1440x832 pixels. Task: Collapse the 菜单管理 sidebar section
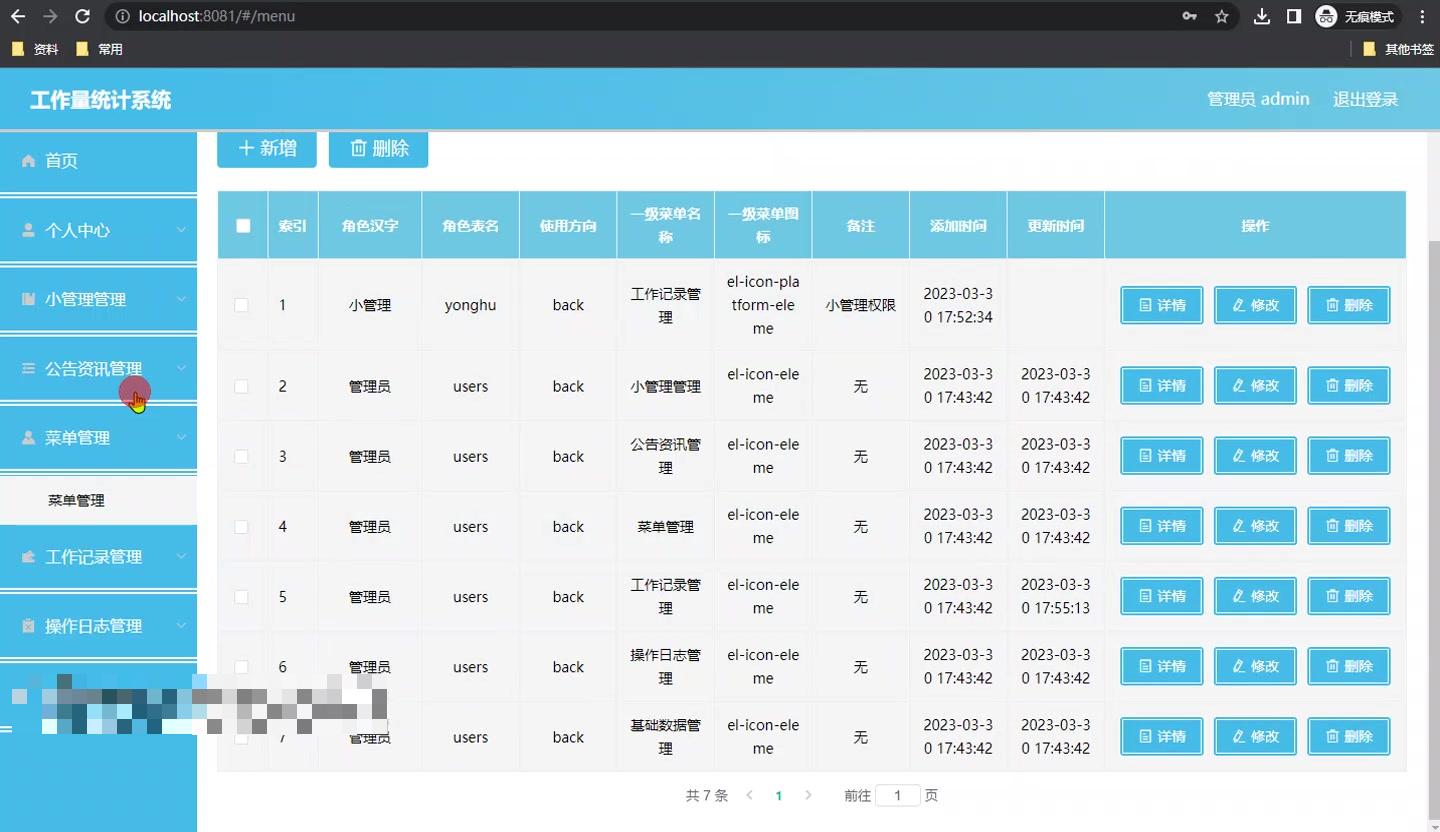(182, 437)
